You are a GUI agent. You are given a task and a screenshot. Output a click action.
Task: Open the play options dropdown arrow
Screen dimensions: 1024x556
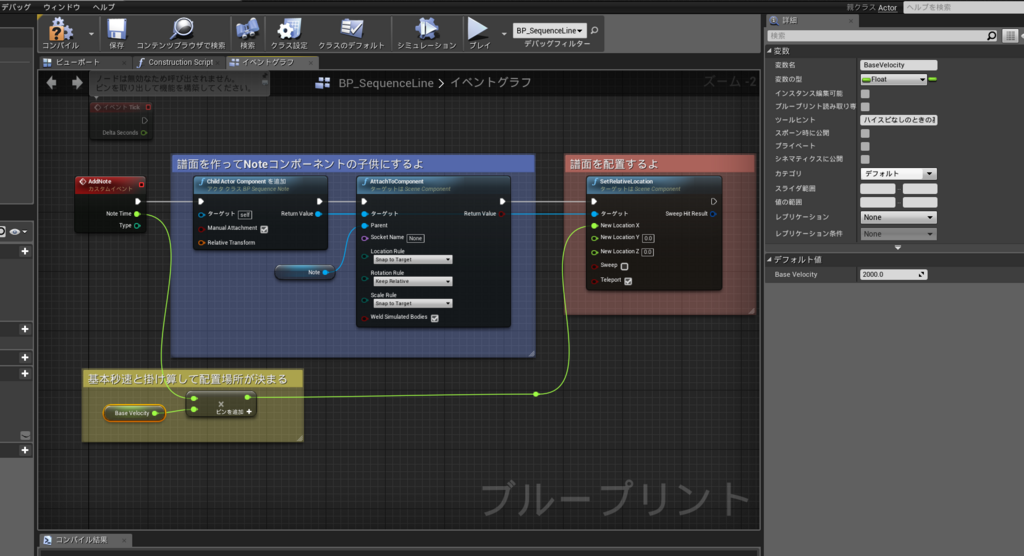point(504,33)
